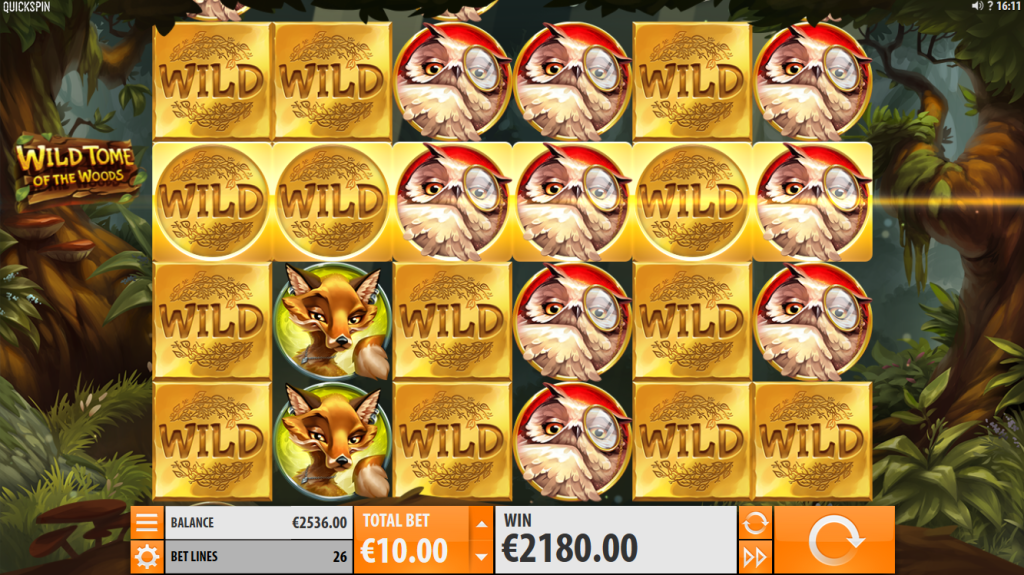Click the Total Bet €10.00 panel

[x=411, y=540]
